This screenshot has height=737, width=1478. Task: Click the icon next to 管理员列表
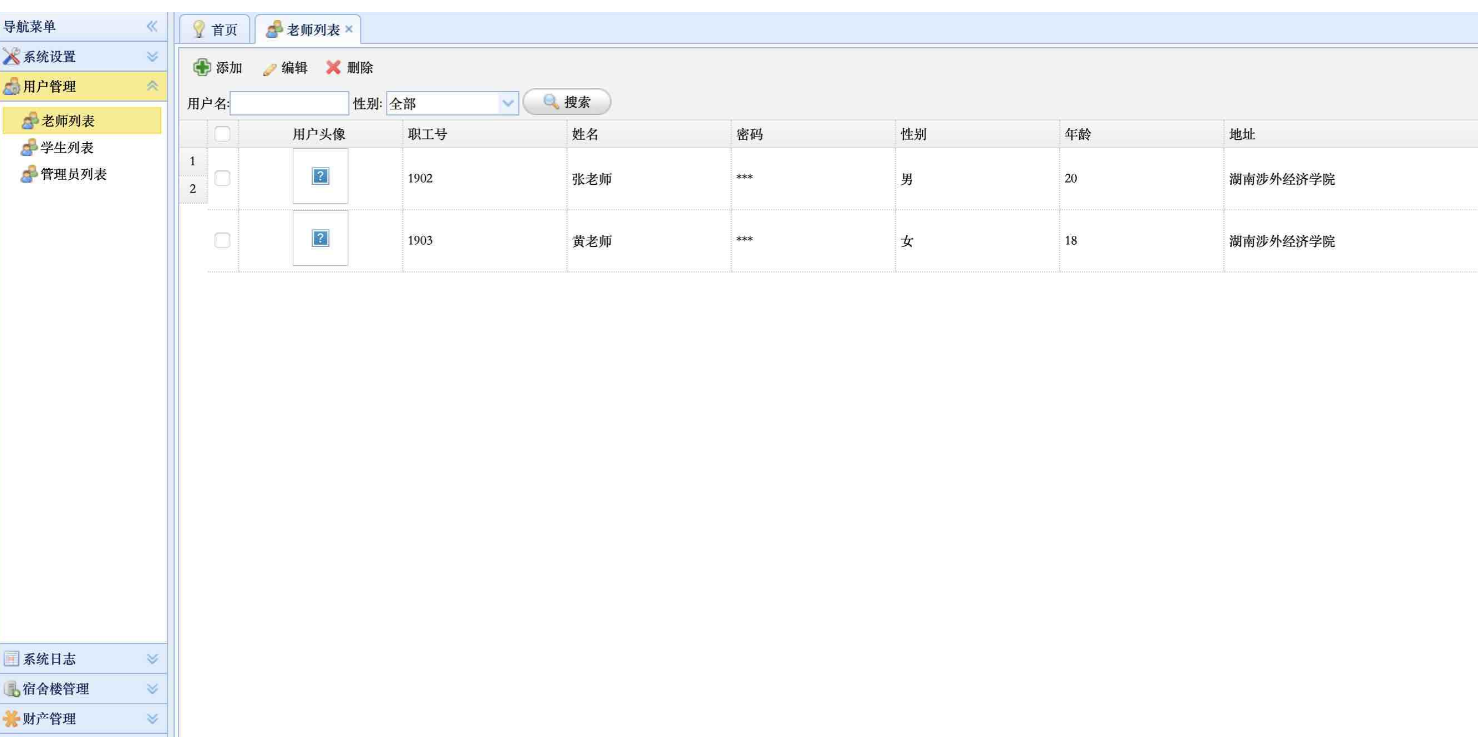(30, 174)
